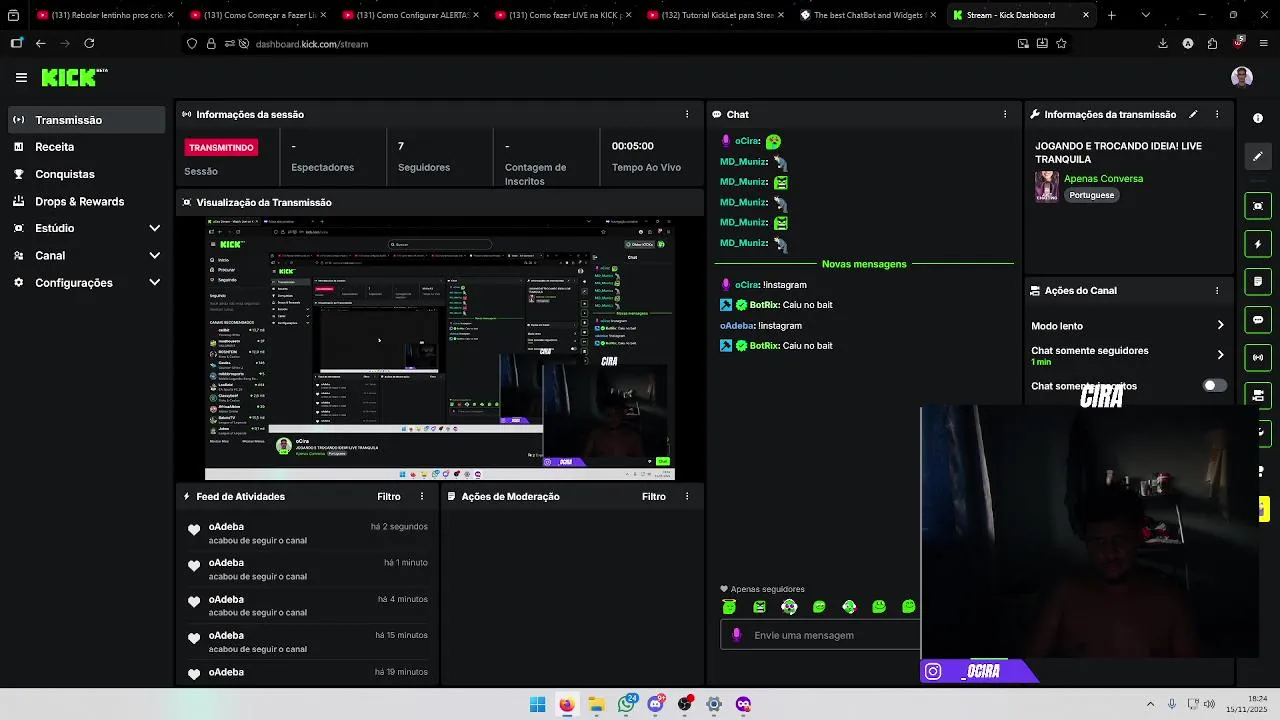1280x720 pixels.
Task: Click the Apenas Conversa category thumbnail
Action: click(x=1047, y=186)
